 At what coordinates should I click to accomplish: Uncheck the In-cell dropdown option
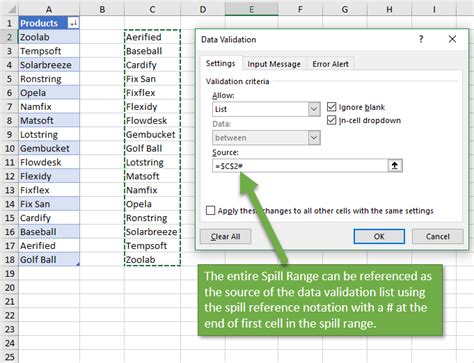[x=331, y=120]
